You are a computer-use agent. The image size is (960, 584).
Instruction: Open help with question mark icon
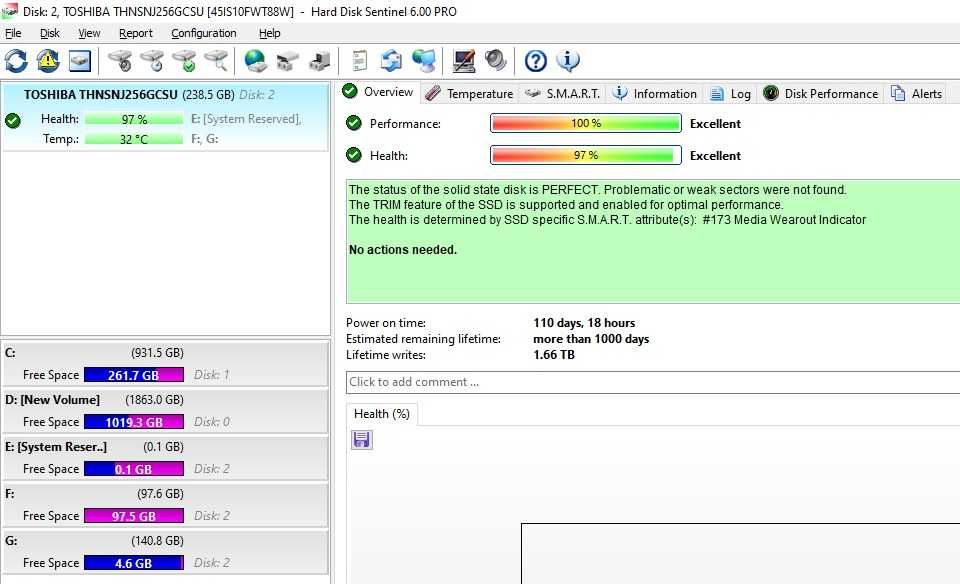tap(536, 61)
